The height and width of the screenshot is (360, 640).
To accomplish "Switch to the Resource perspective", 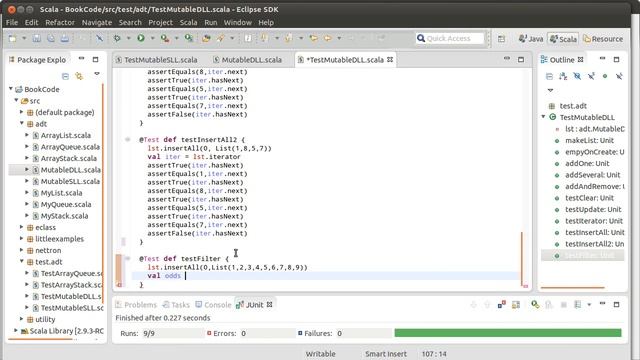I will [x=603, y=39].
